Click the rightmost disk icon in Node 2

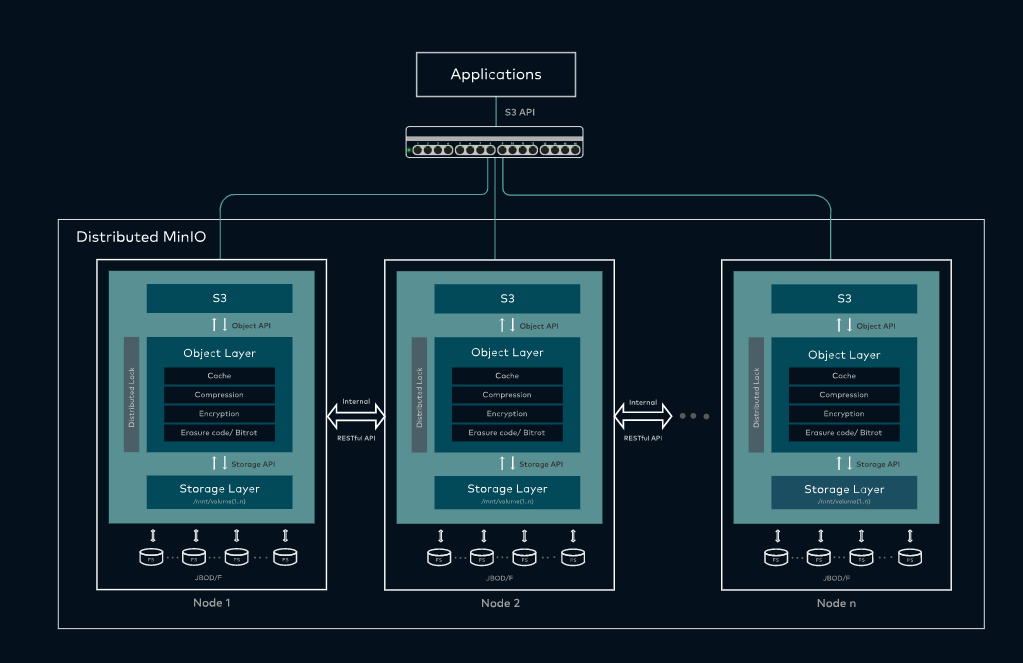click(573, 557)
